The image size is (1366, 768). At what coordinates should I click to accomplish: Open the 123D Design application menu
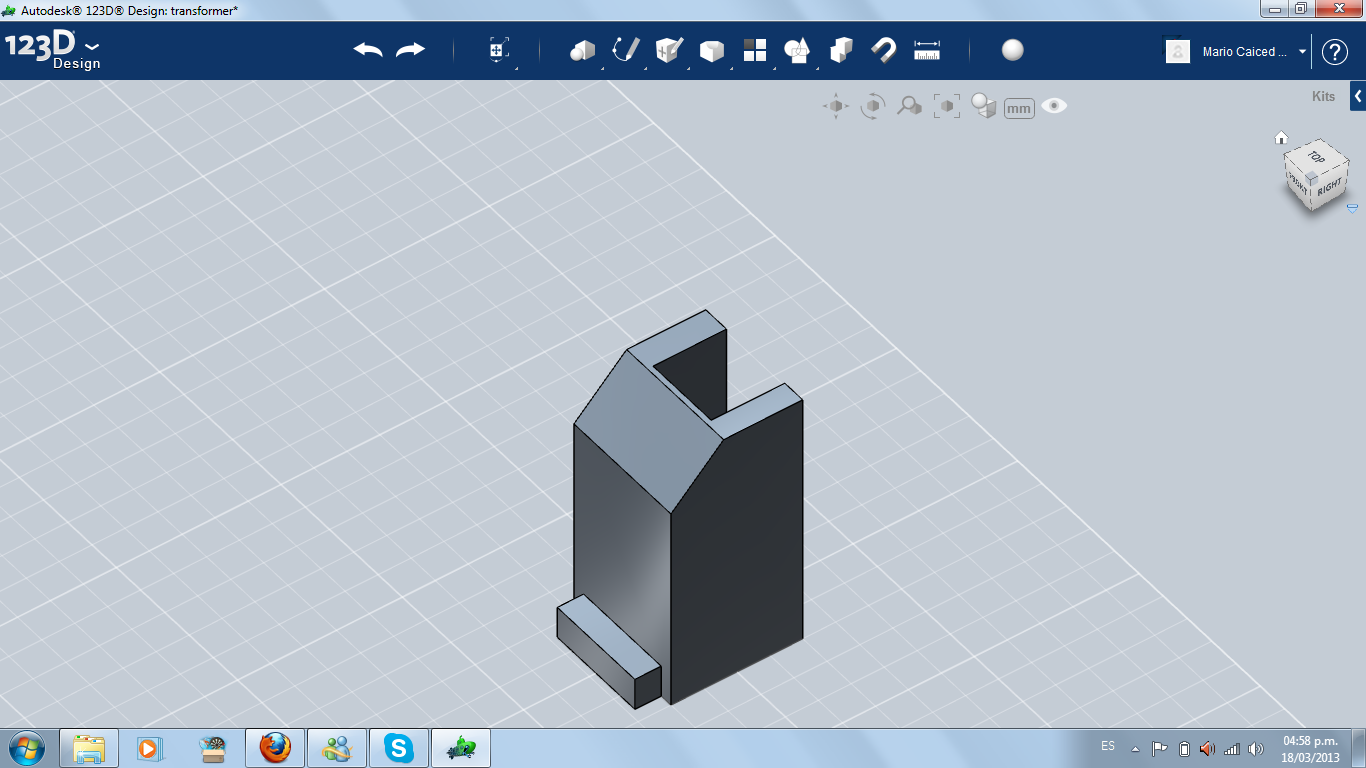52,51
